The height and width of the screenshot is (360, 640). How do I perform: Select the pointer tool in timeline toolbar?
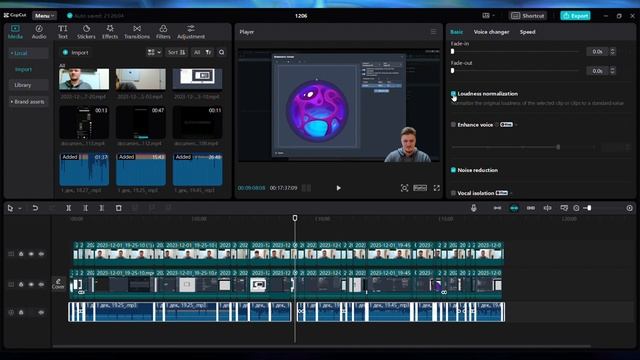(10, 208)
